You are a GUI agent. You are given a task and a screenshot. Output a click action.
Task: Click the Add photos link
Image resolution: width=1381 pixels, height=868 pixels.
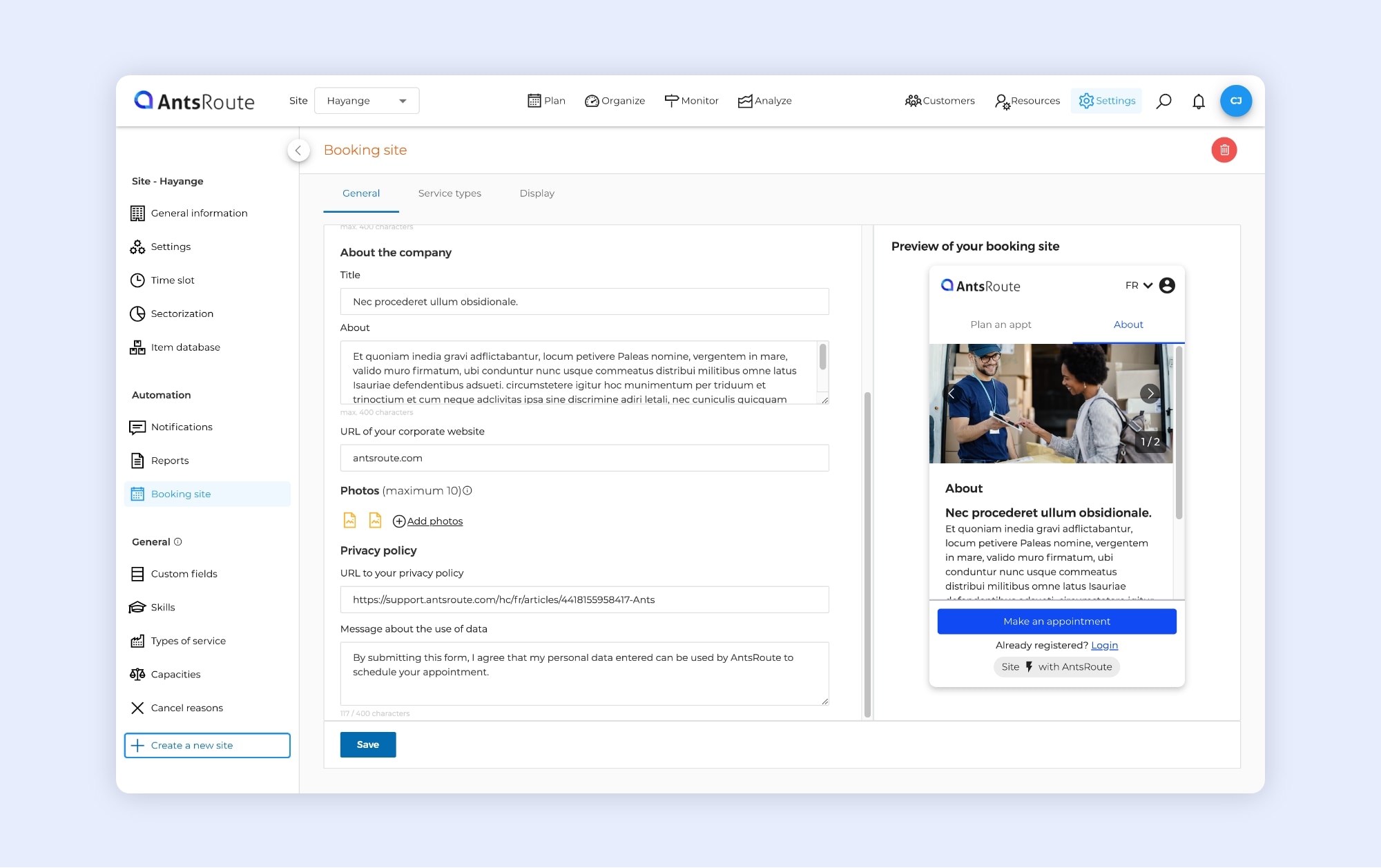click(434, 521)
